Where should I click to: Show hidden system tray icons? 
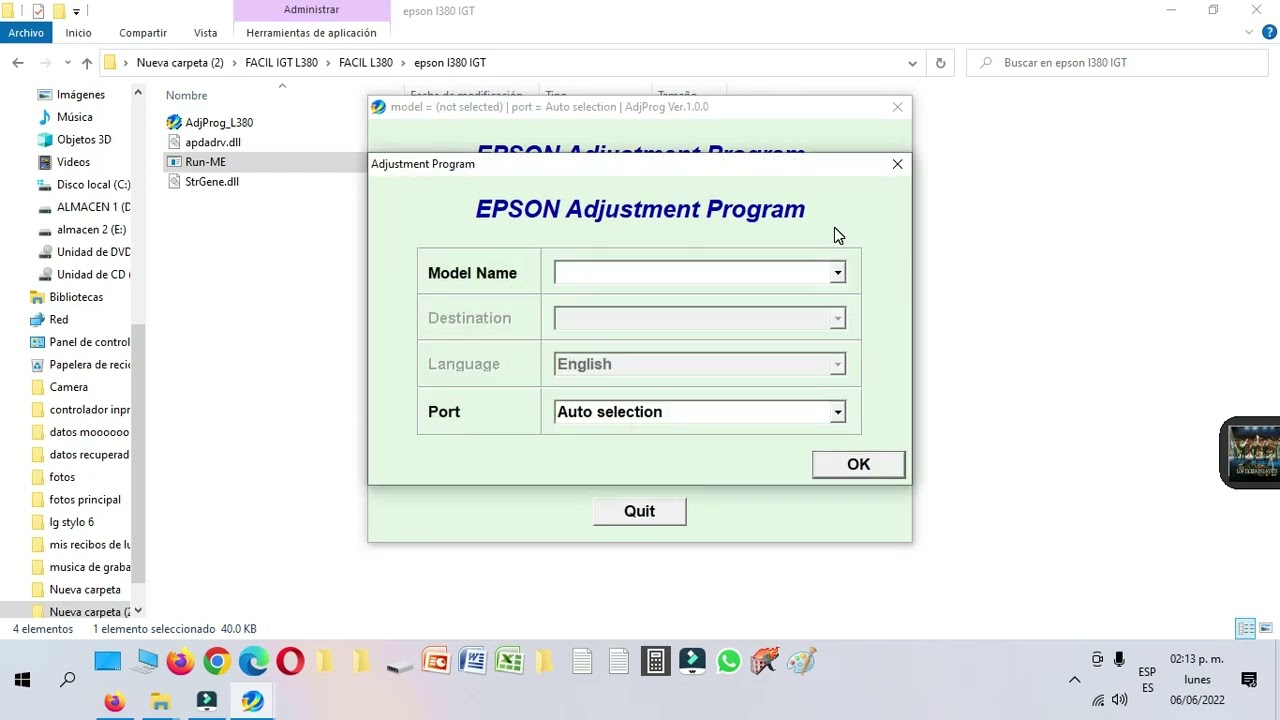pyautogui.click(x=1074, y=680)
